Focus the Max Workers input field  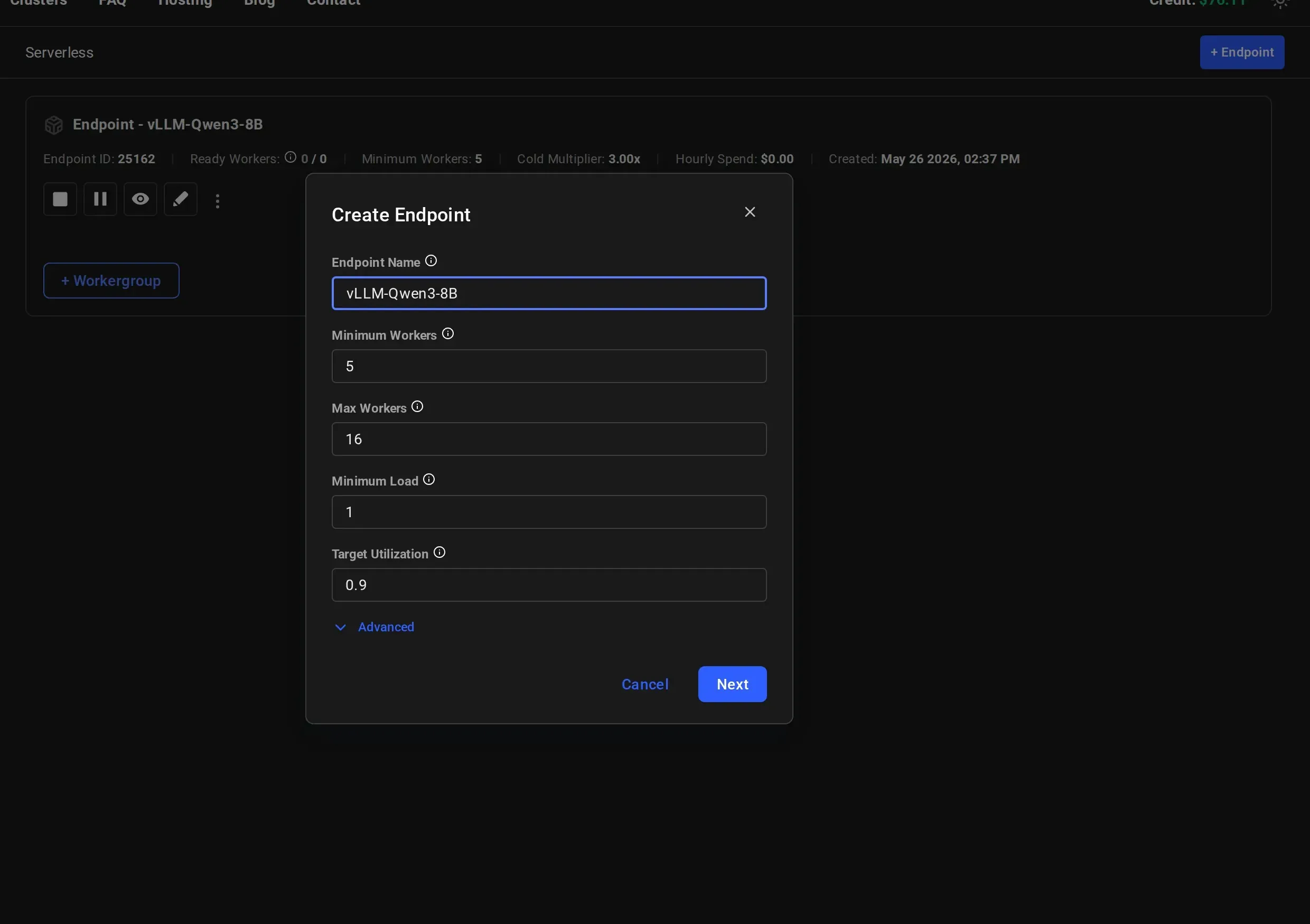point(549,440)
